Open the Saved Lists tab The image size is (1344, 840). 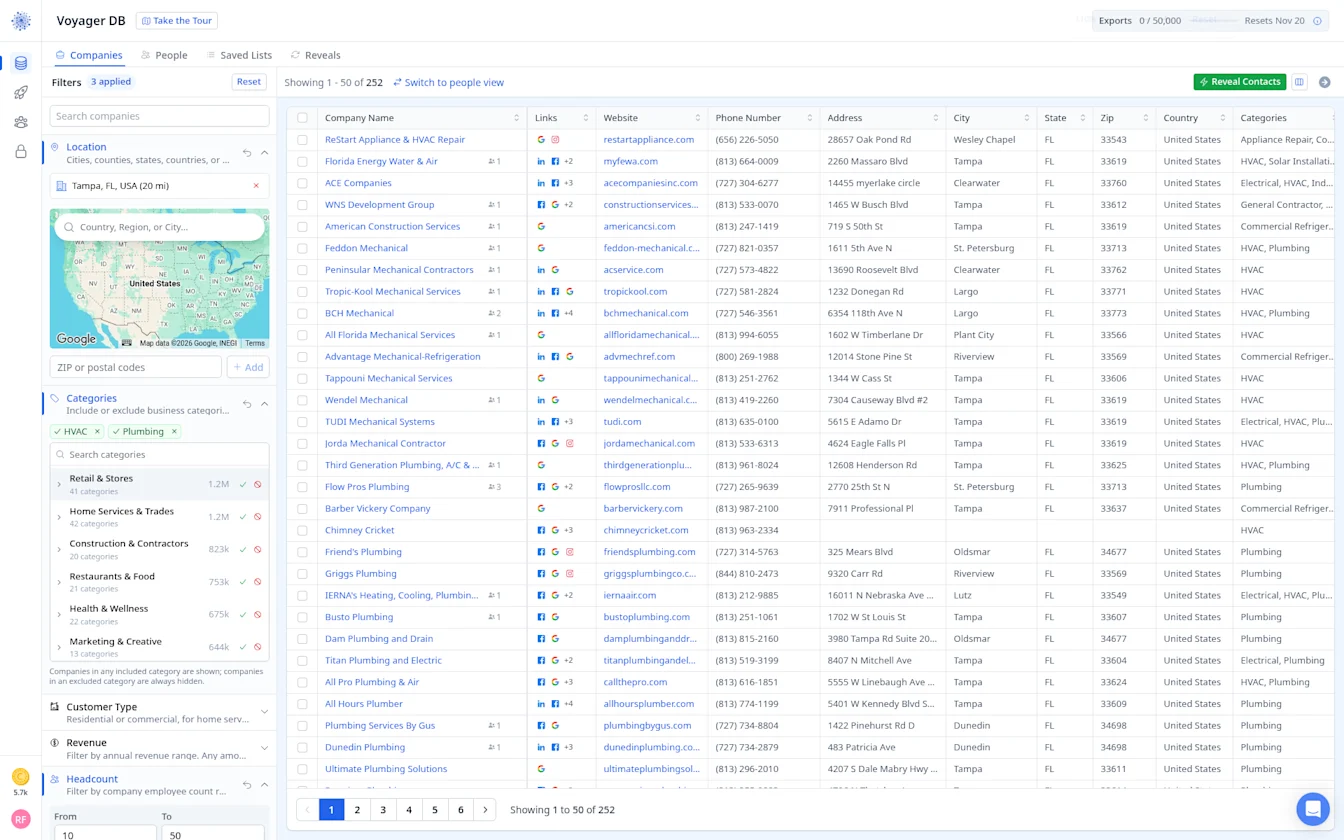point(239,55)
